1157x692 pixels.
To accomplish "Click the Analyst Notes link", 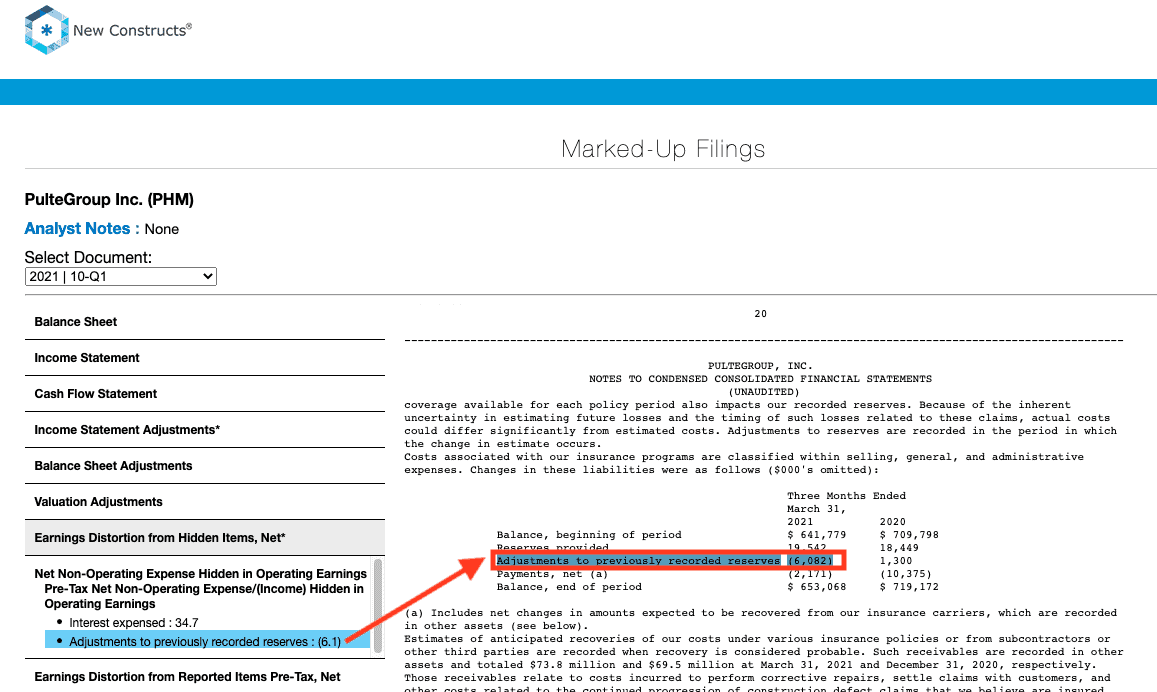I will tap(82, 229).
